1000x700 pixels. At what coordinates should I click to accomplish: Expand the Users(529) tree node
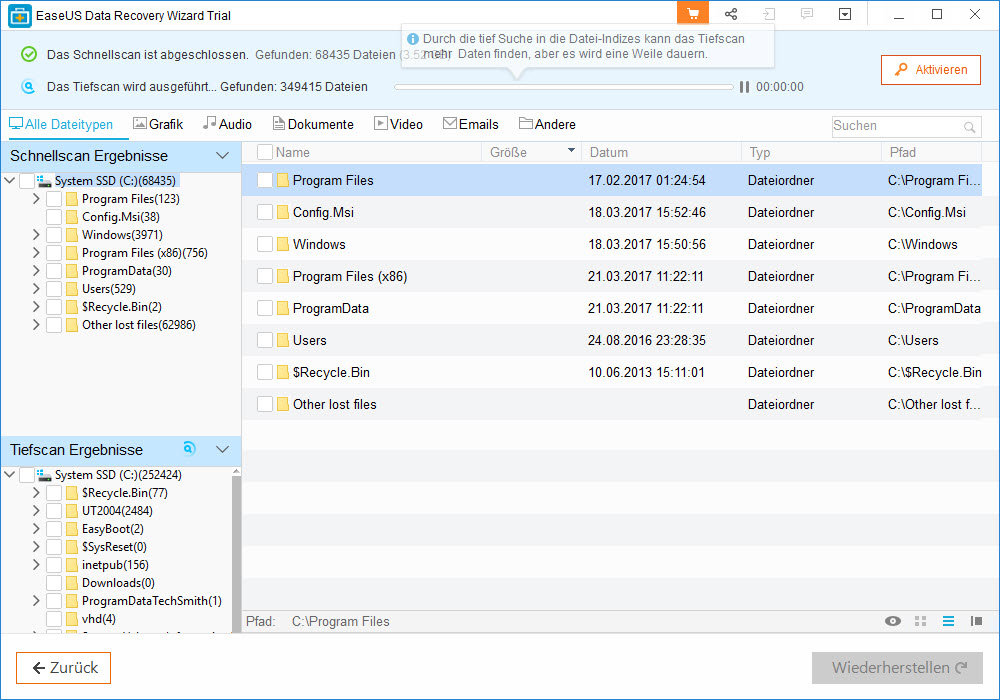coord(36,289)
